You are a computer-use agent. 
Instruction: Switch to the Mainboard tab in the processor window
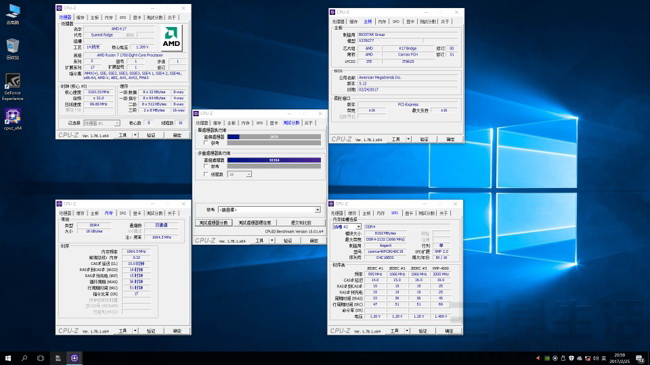pos(95,17)
